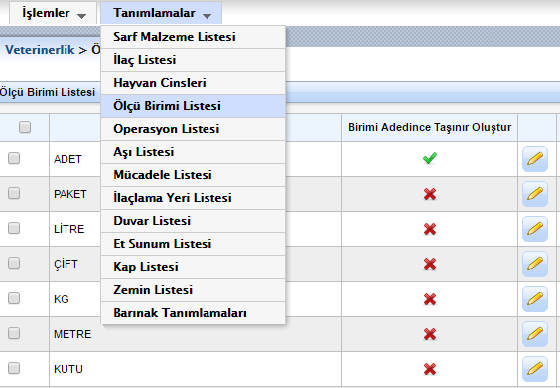The height and width of the screenshot is (388, 560).
Task: Edit ÇİFT unit via pencil icon
Action: 535,264
